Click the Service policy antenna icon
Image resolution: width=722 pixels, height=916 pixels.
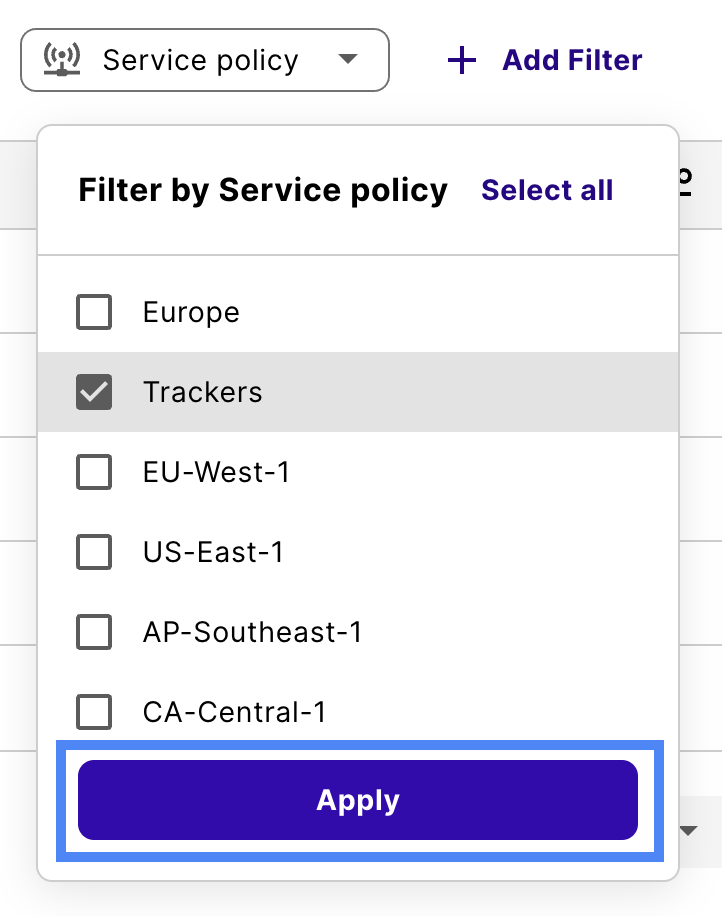(62, 60)
